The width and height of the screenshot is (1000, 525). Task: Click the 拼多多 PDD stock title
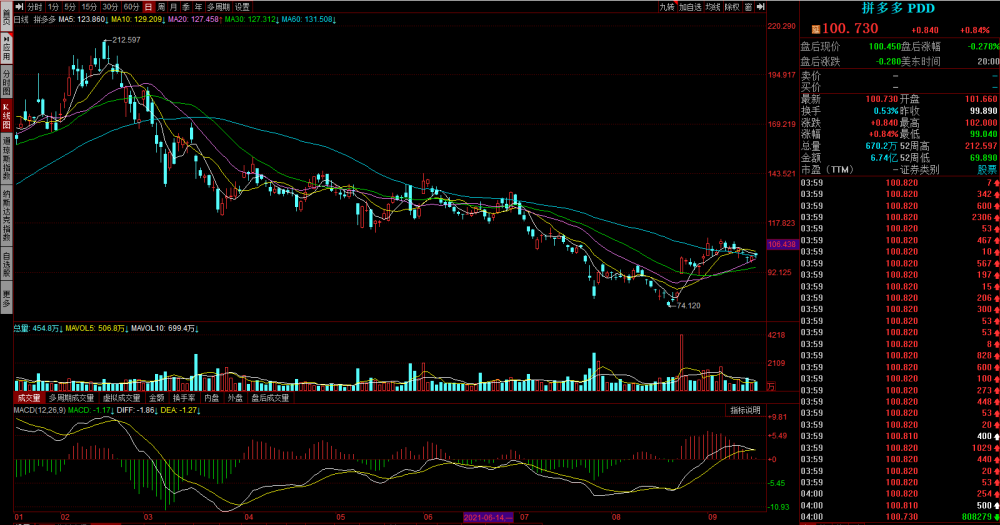coord(898,8)
